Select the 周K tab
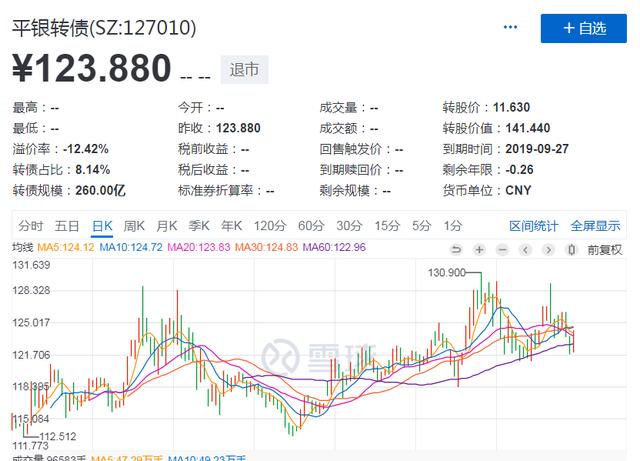Image resolution: width=640 pixels, height=461 pixels. pyautogui.click(x=134, y=226)
